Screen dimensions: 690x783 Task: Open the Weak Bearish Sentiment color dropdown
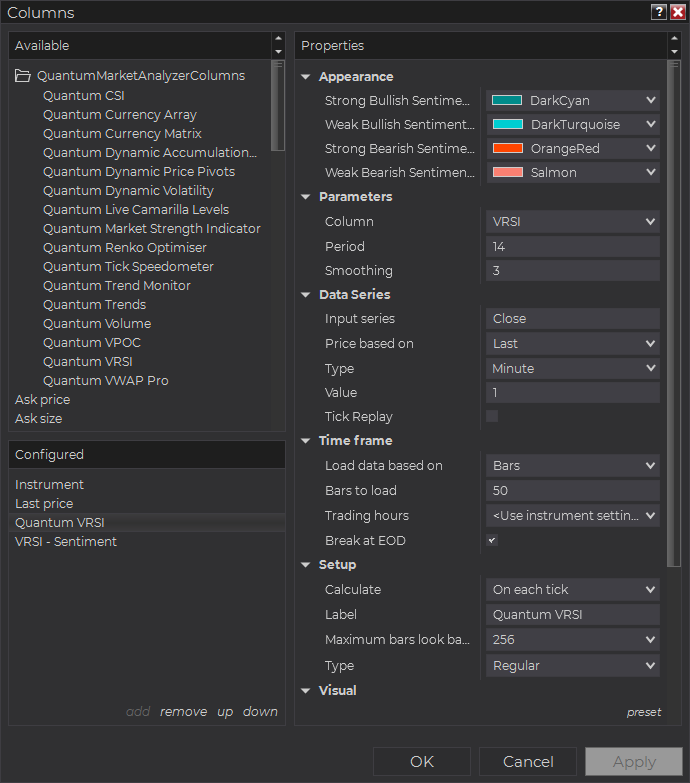point(573,172)
